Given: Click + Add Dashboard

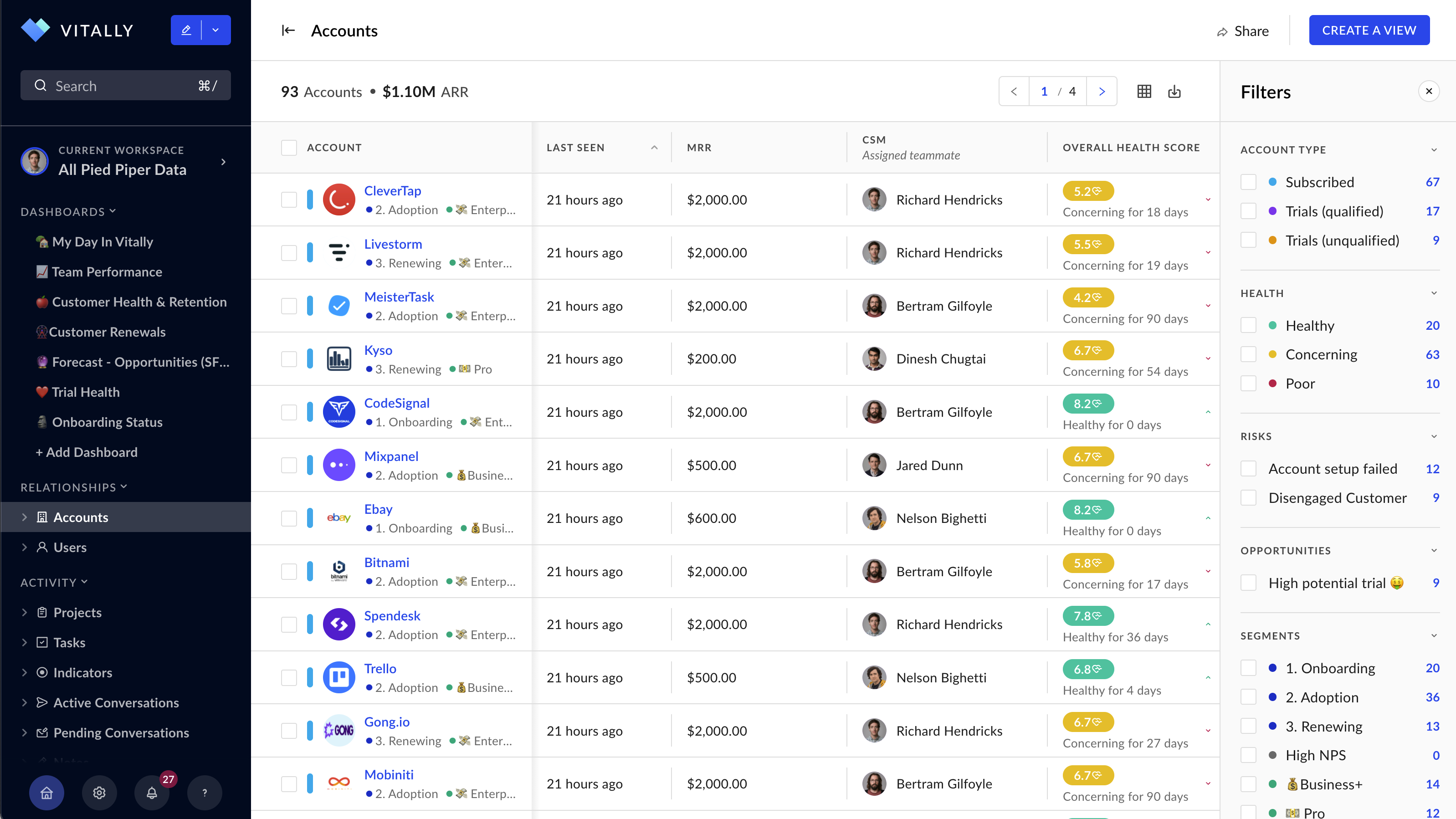Looking at the screenshot, I should pos(87,452).
